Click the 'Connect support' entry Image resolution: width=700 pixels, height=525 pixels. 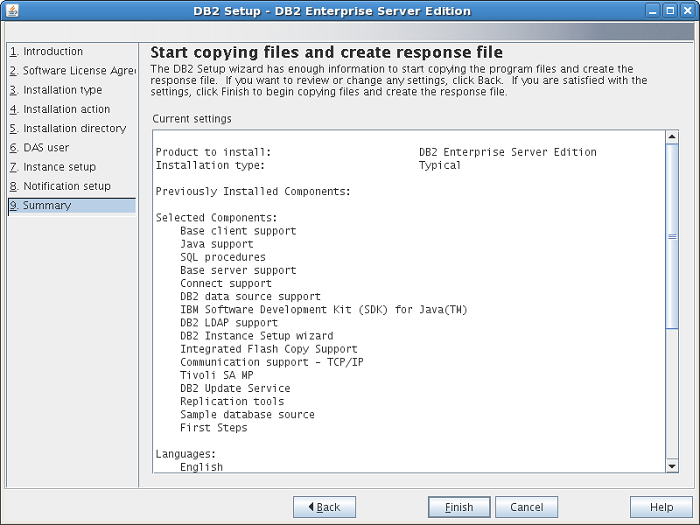[x=226, y=283]
